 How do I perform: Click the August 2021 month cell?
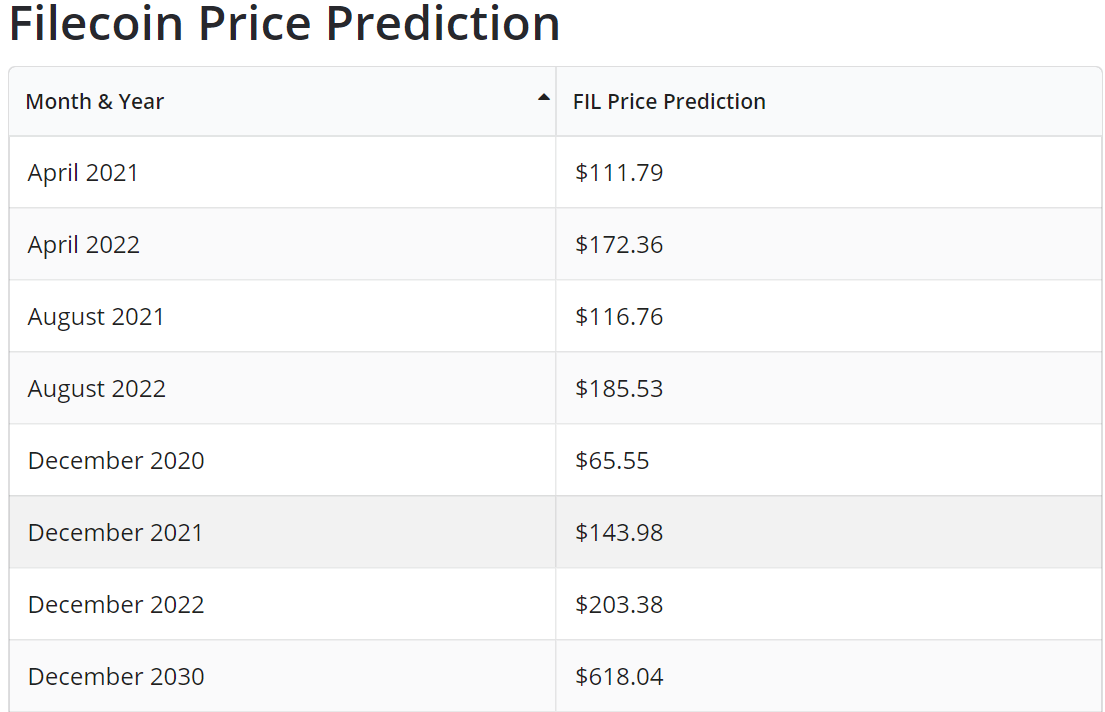[283, 317]
